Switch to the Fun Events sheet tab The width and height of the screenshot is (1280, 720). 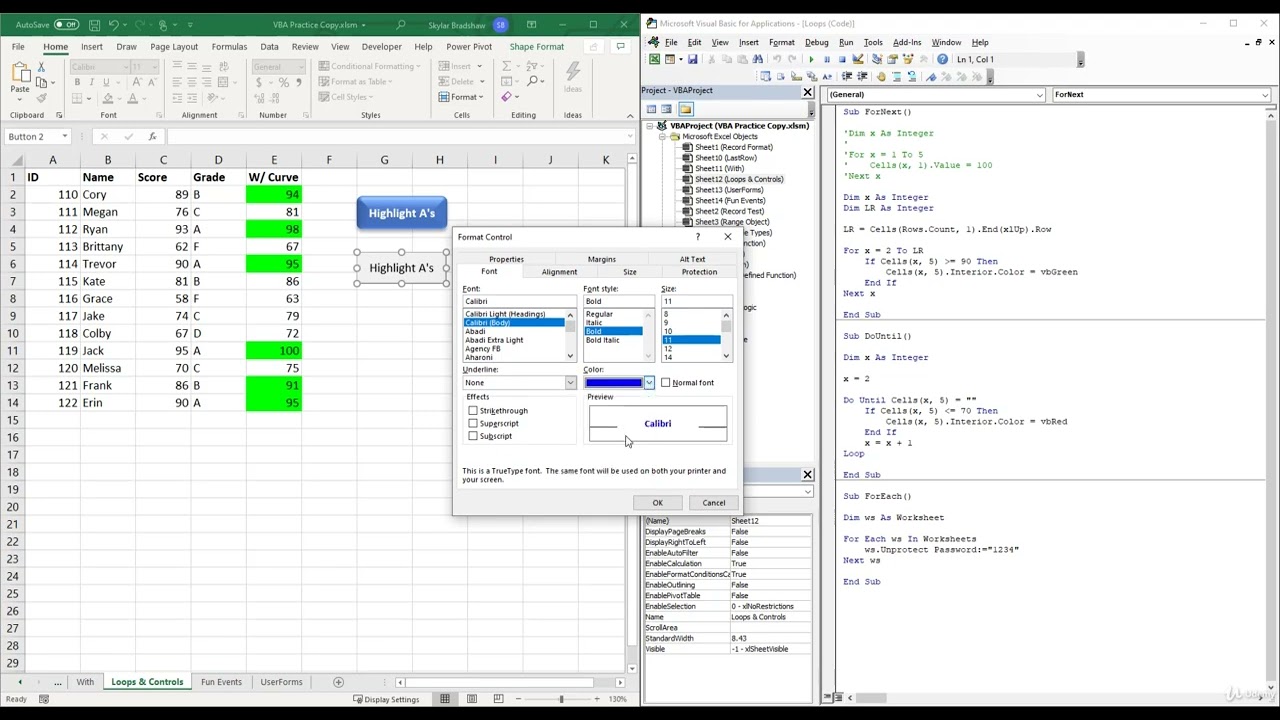tap(221, 682)
